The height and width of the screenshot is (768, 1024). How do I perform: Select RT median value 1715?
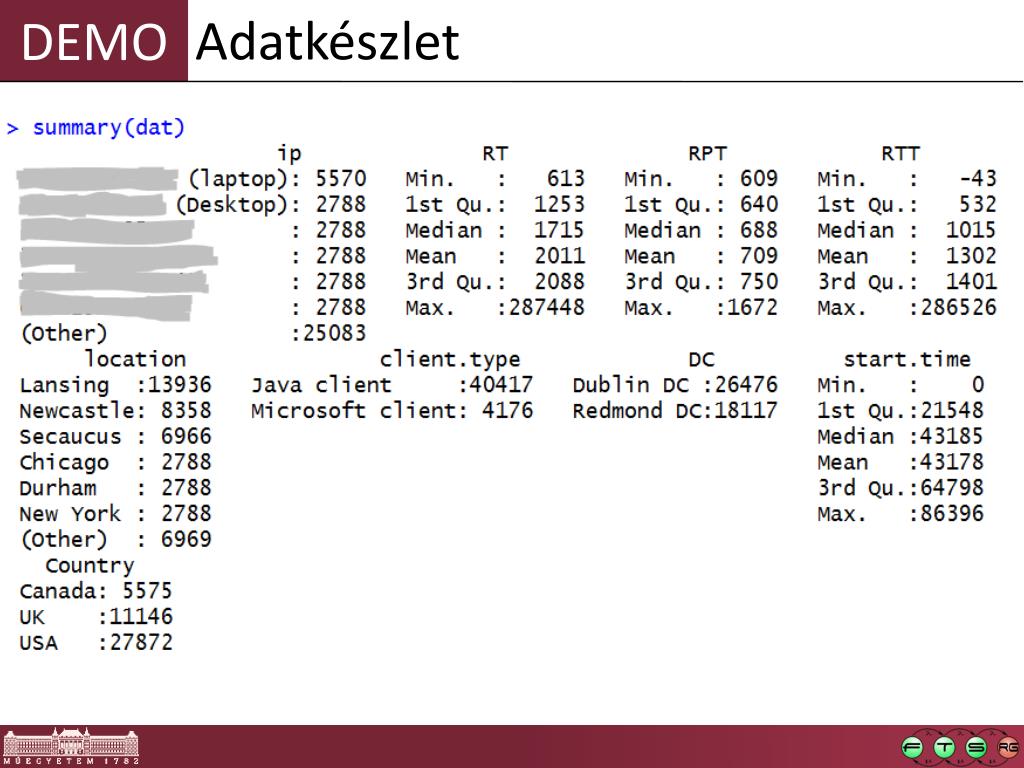click(x=559, y=230)
